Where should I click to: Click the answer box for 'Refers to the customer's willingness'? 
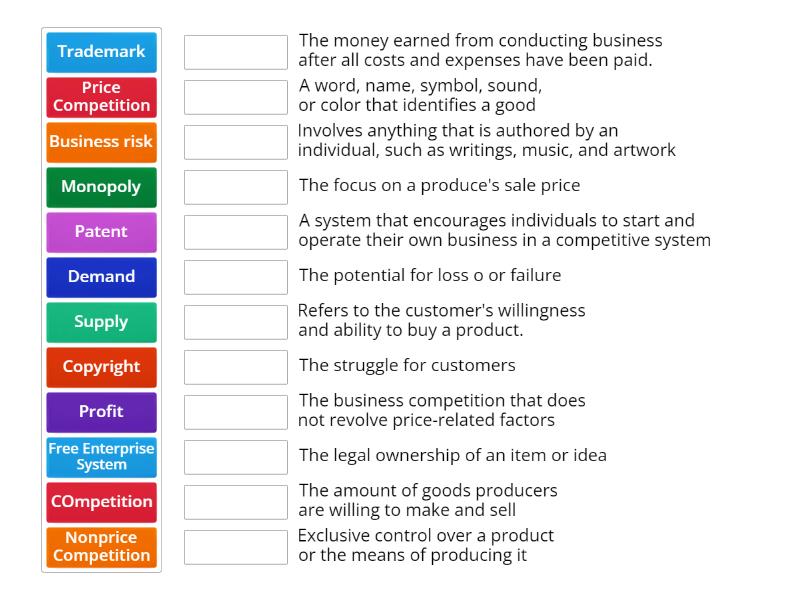235,322
